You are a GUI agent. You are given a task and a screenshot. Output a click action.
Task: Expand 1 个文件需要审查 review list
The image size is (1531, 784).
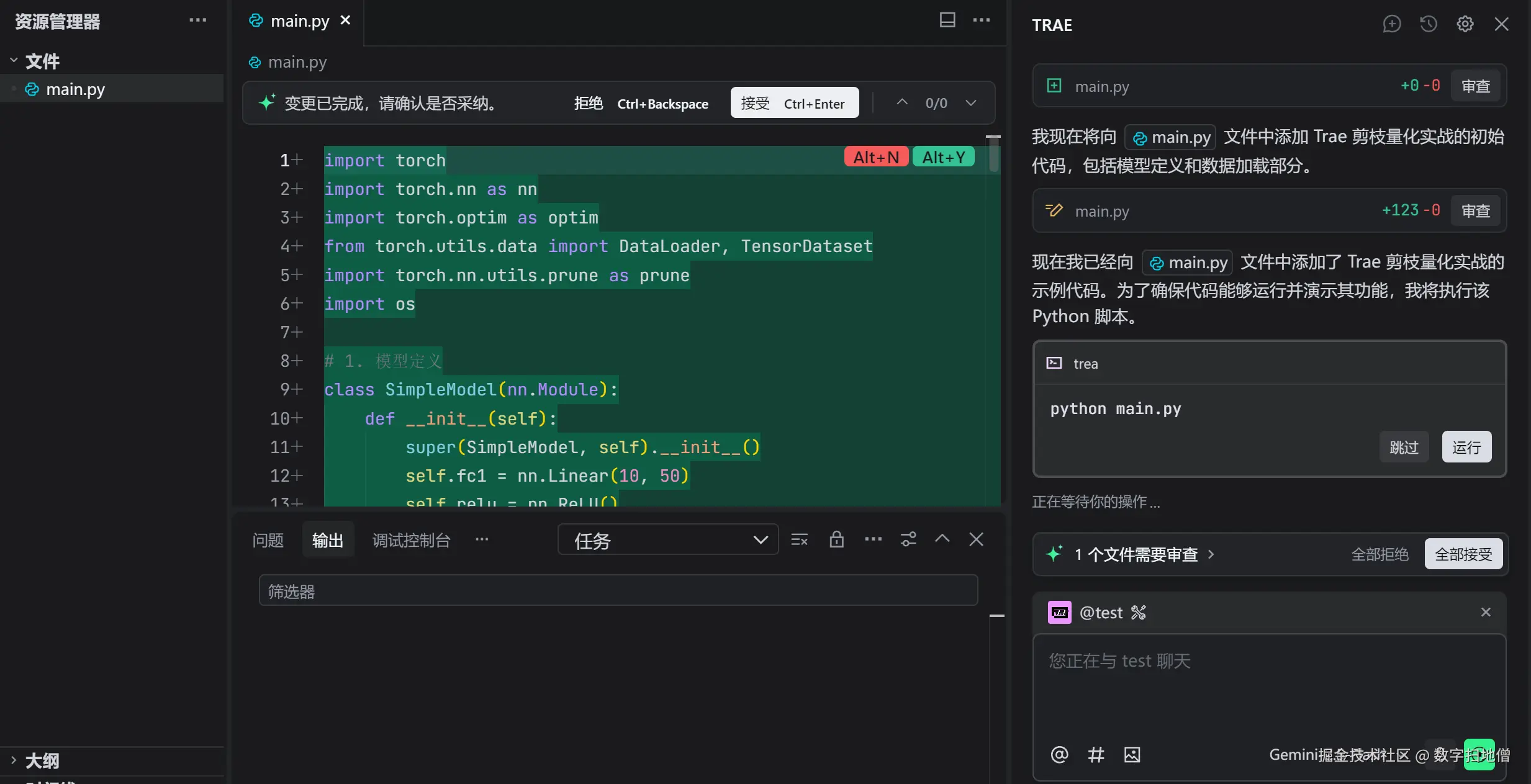(1144, 554)
